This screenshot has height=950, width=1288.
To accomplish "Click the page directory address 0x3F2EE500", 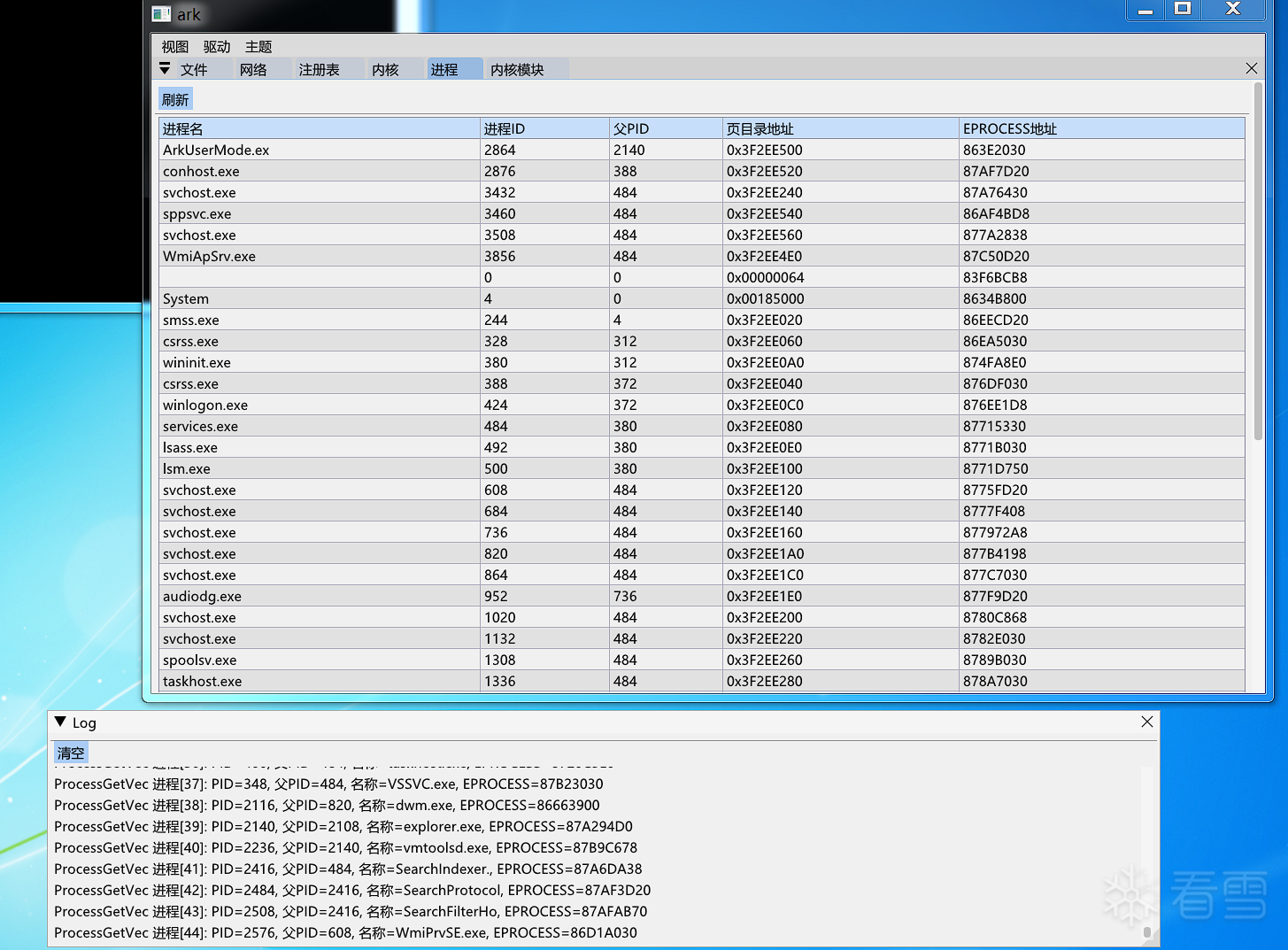I will 765,150.
